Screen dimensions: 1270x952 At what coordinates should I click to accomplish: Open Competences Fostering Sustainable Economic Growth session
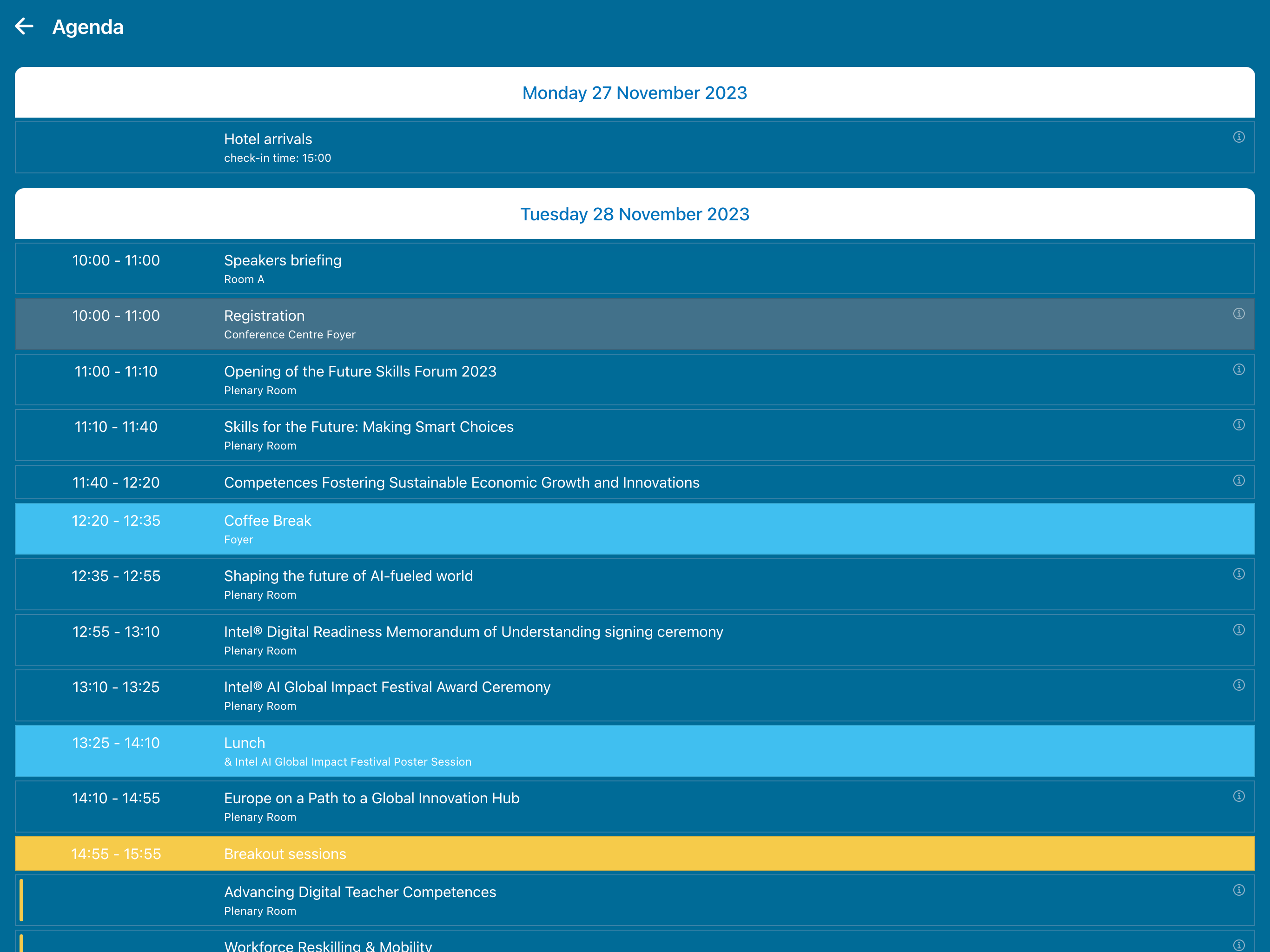tap(635, 482)
